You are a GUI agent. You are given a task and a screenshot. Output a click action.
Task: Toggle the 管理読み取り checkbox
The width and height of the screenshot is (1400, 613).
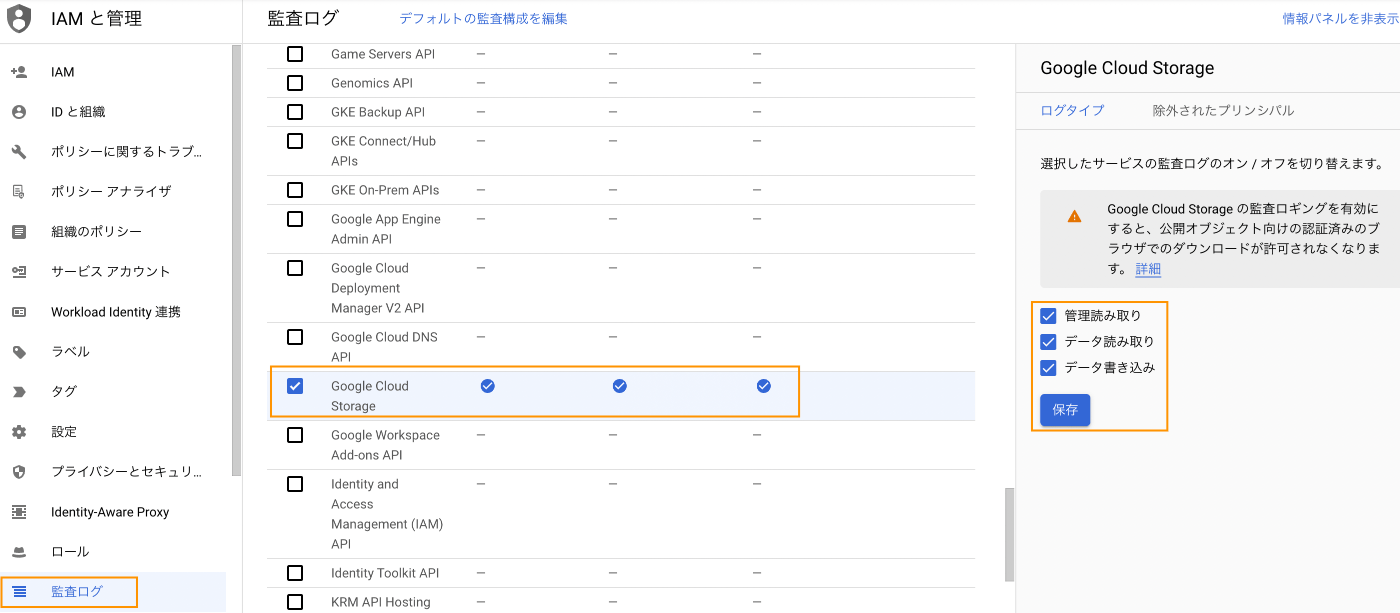[x=1048, y=316]
